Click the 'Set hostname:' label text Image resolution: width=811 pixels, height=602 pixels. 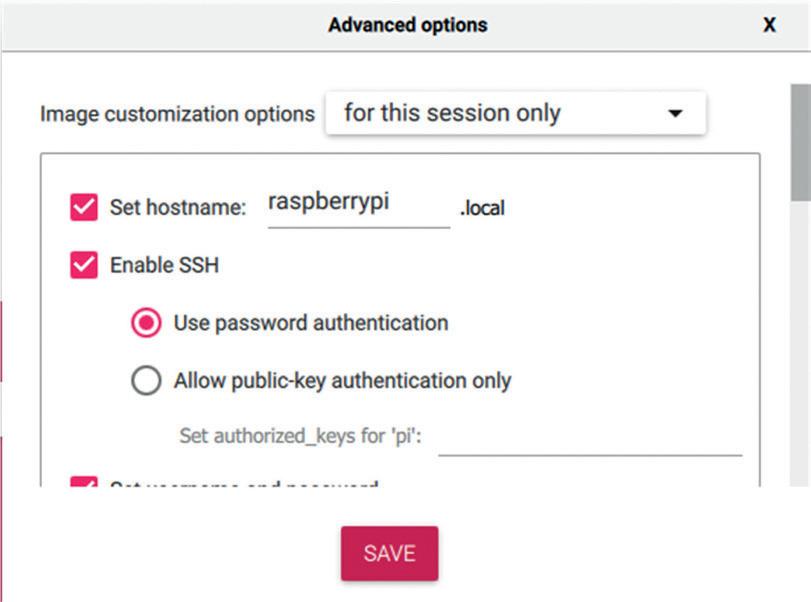(178, 207)
